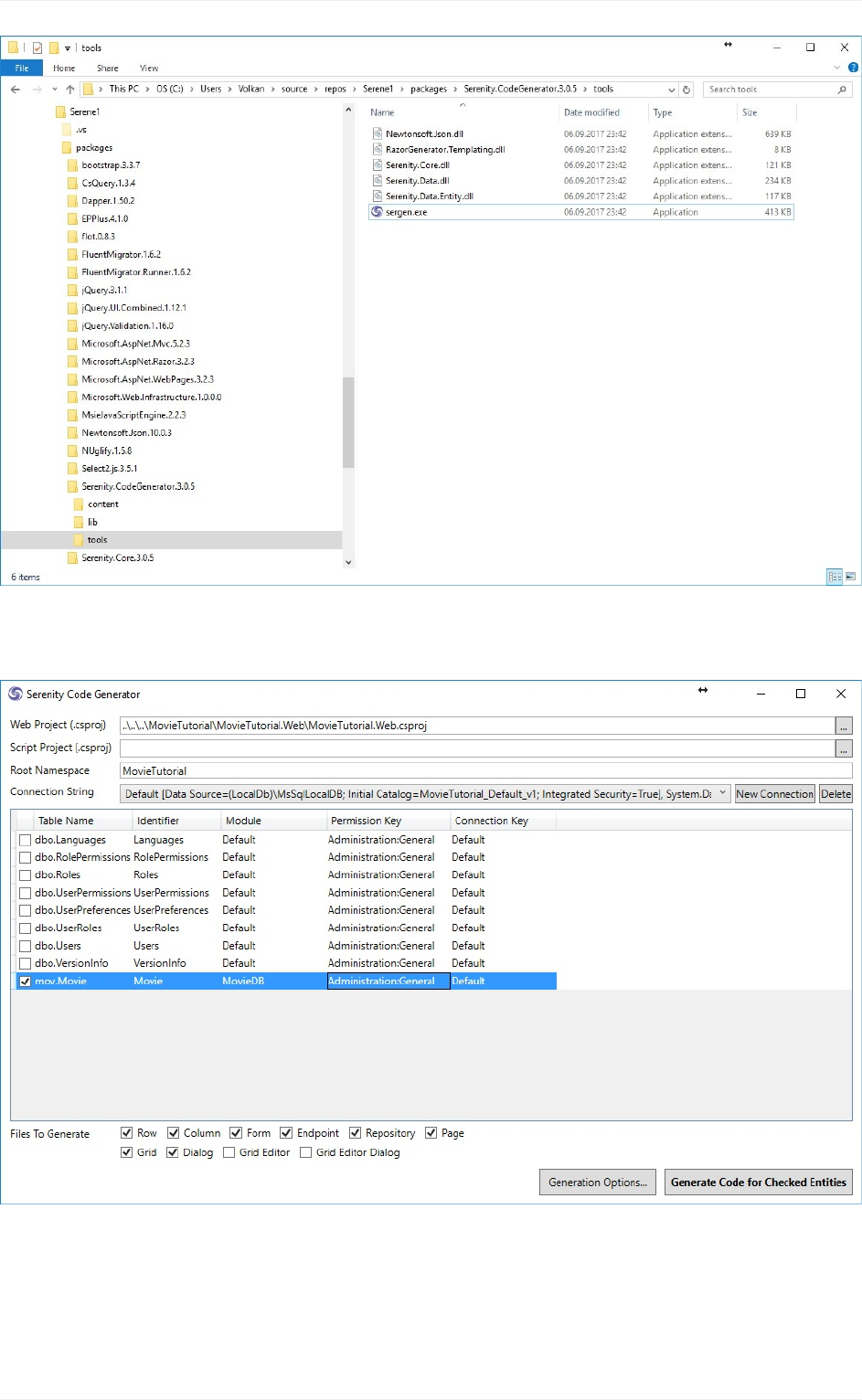This screenshot has width=862, height=1400.
Task: Open the Connection String dropdown
Action: (722, 793)
